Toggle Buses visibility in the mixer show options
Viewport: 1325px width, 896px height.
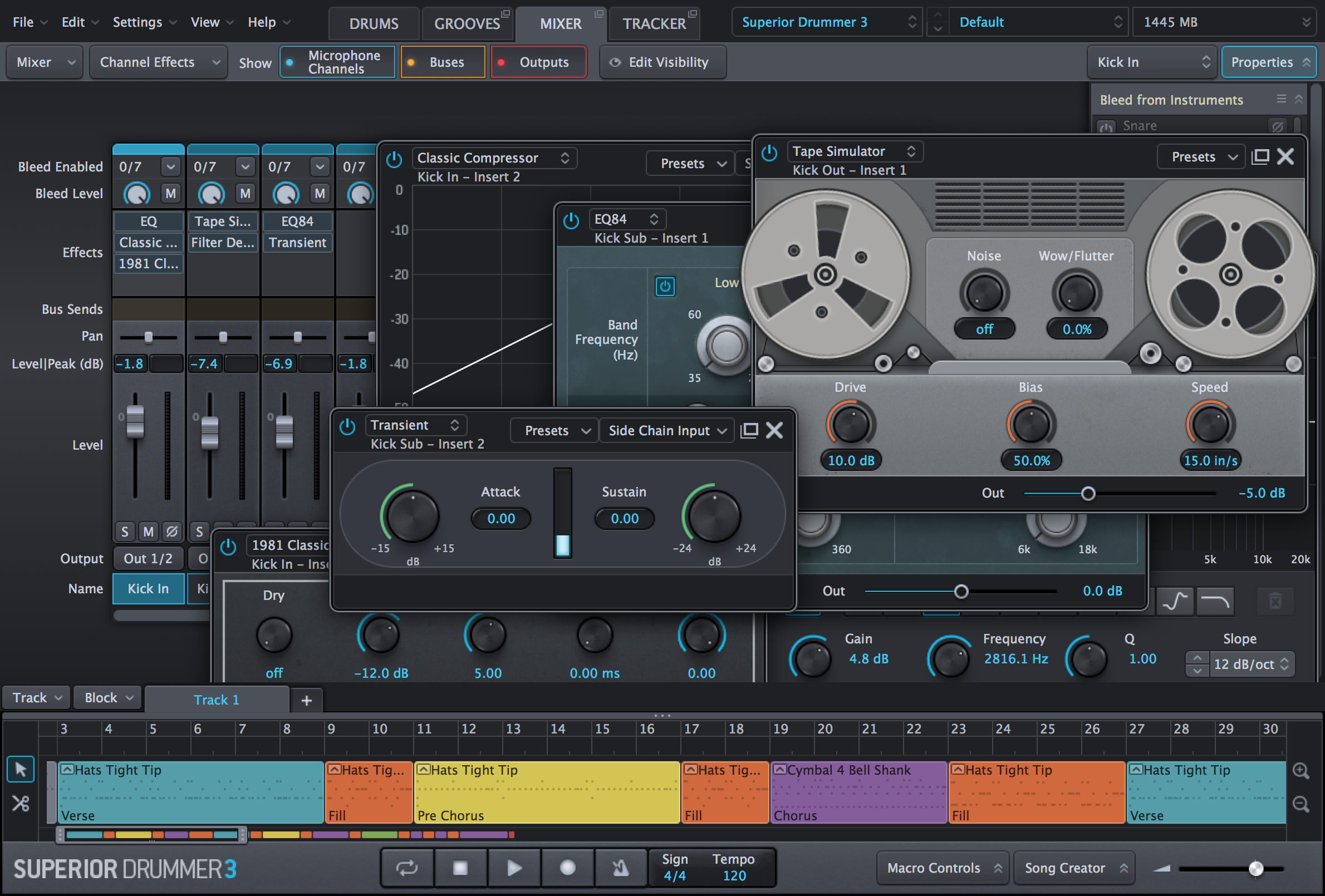coord(443,62)
